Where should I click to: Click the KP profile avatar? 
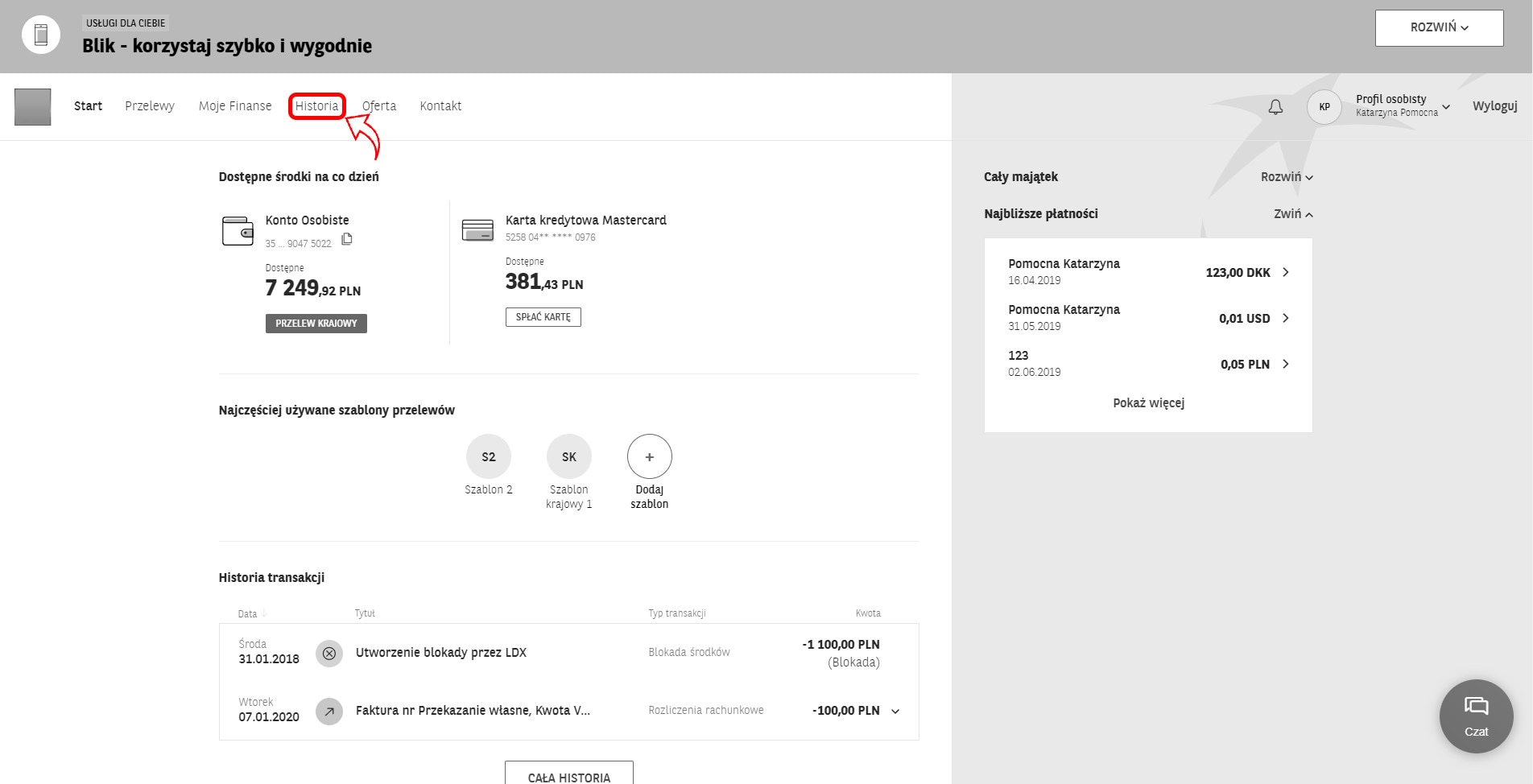pyautogui.click(x=1324, y=107)
